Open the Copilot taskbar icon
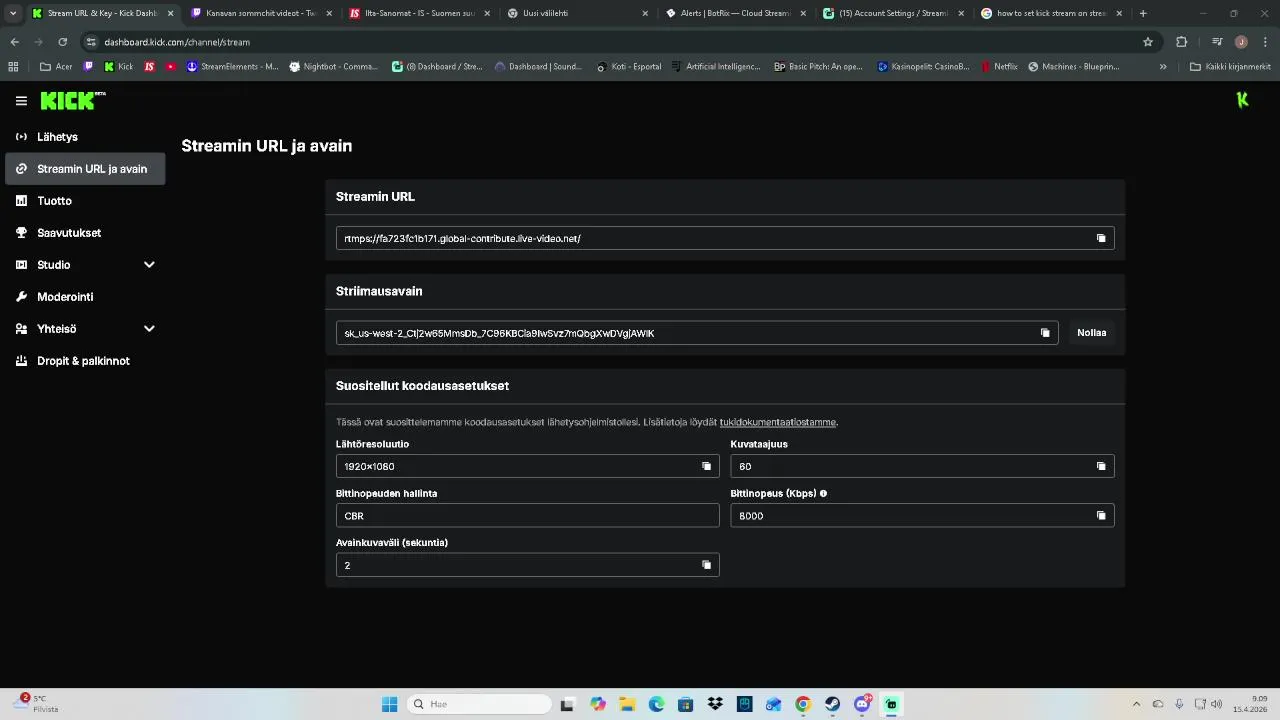Screen dimensions: 1280x720 click(598, 704)
